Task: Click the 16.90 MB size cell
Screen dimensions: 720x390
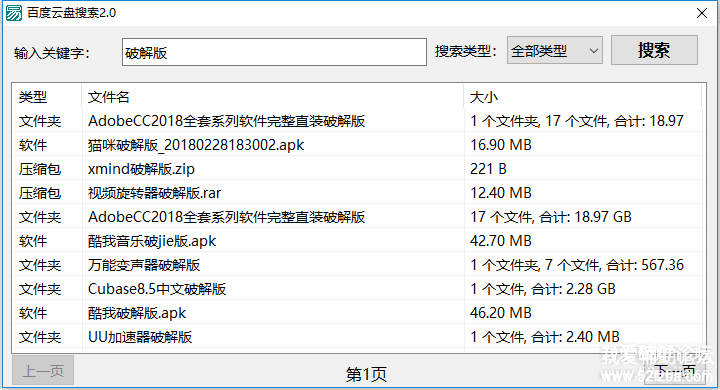Action: [501, 145]
